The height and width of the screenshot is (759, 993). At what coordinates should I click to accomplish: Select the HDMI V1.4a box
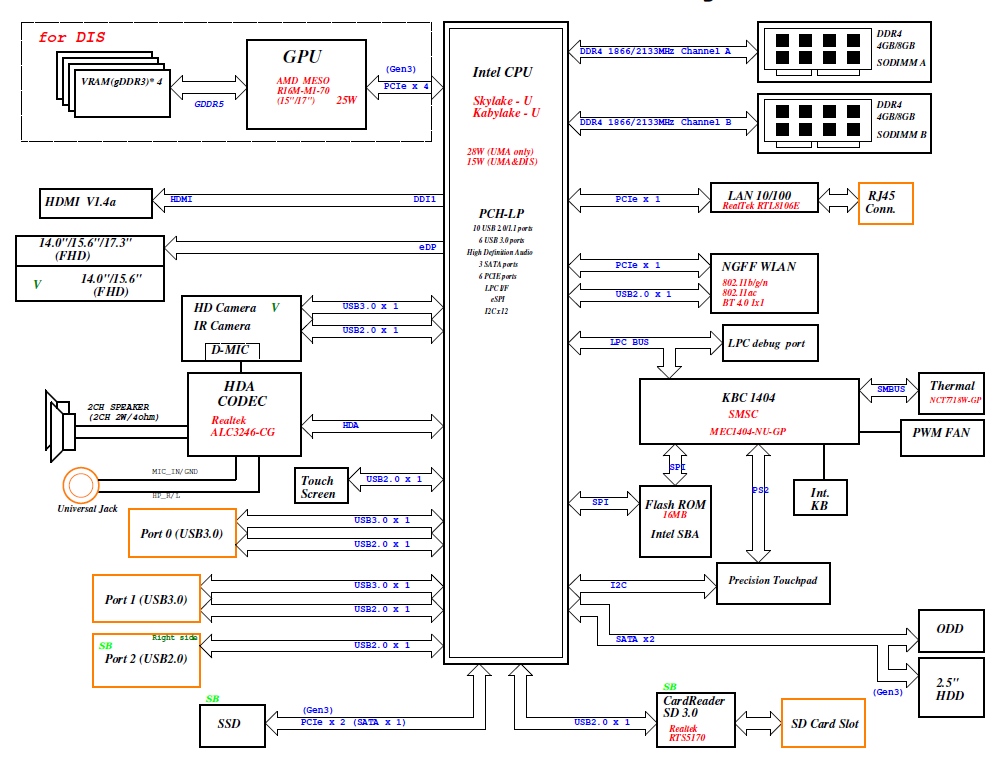[x=95, y=202]
